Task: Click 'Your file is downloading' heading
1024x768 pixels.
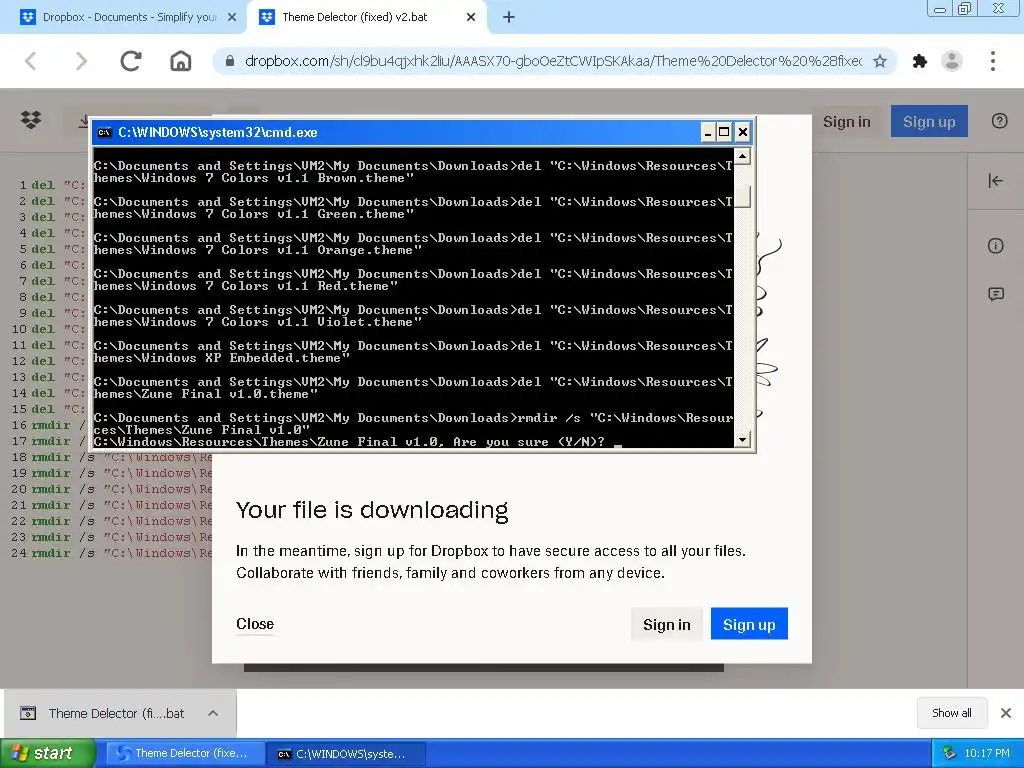Action: coord(372,509)
